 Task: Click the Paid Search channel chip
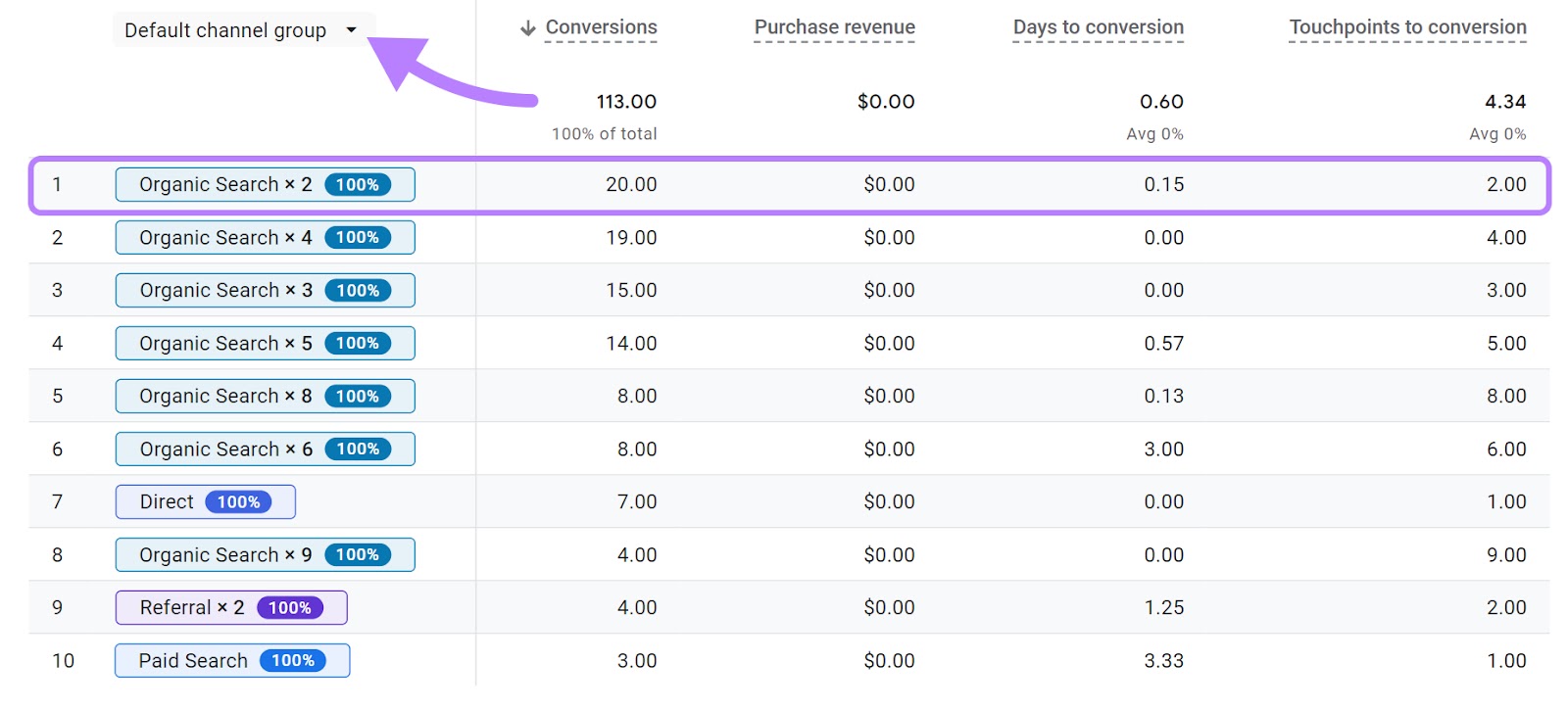pos(193,660)
